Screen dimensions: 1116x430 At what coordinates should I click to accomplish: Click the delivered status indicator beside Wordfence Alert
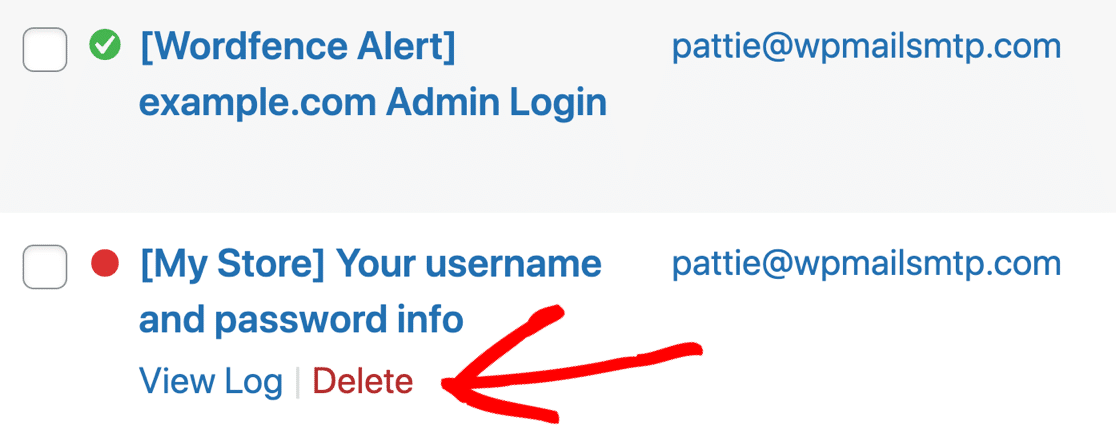[105, 47]
